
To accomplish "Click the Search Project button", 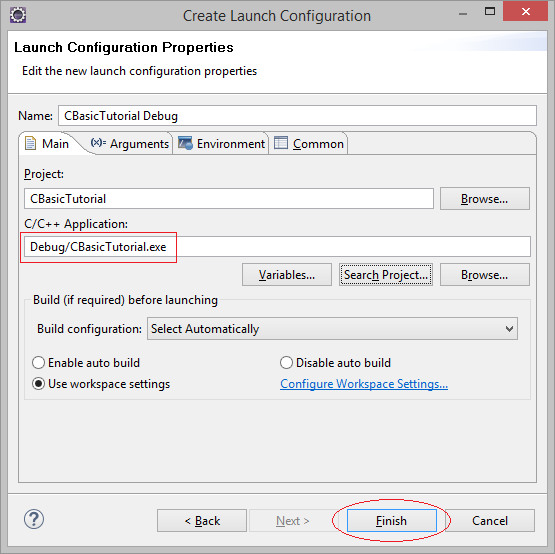I will tap(386, 275).
